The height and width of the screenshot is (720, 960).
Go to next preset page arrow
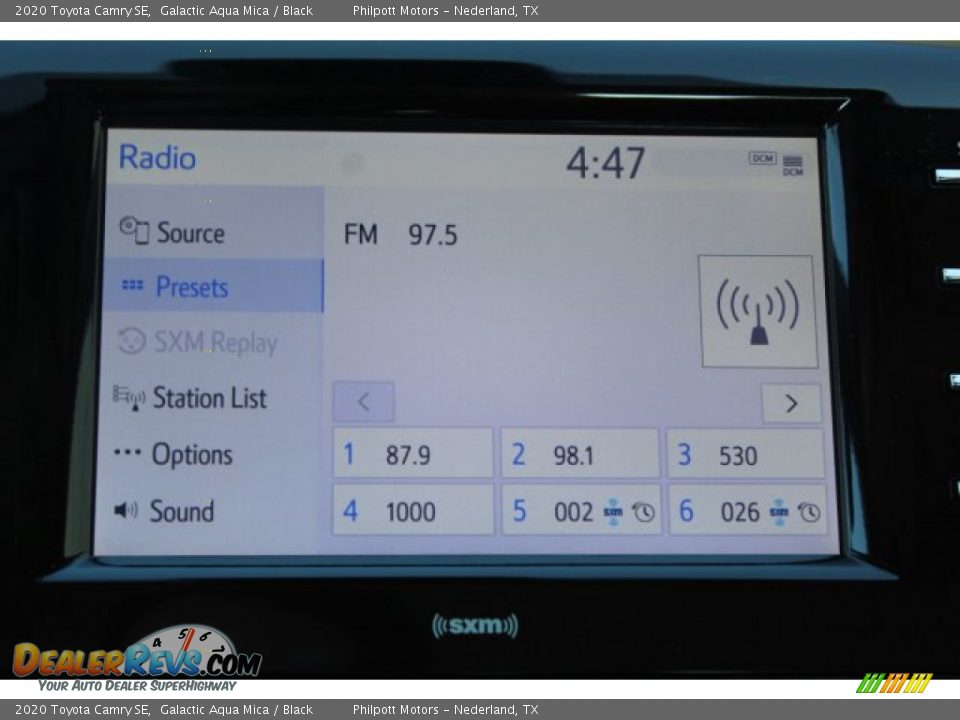coord(791,403)
